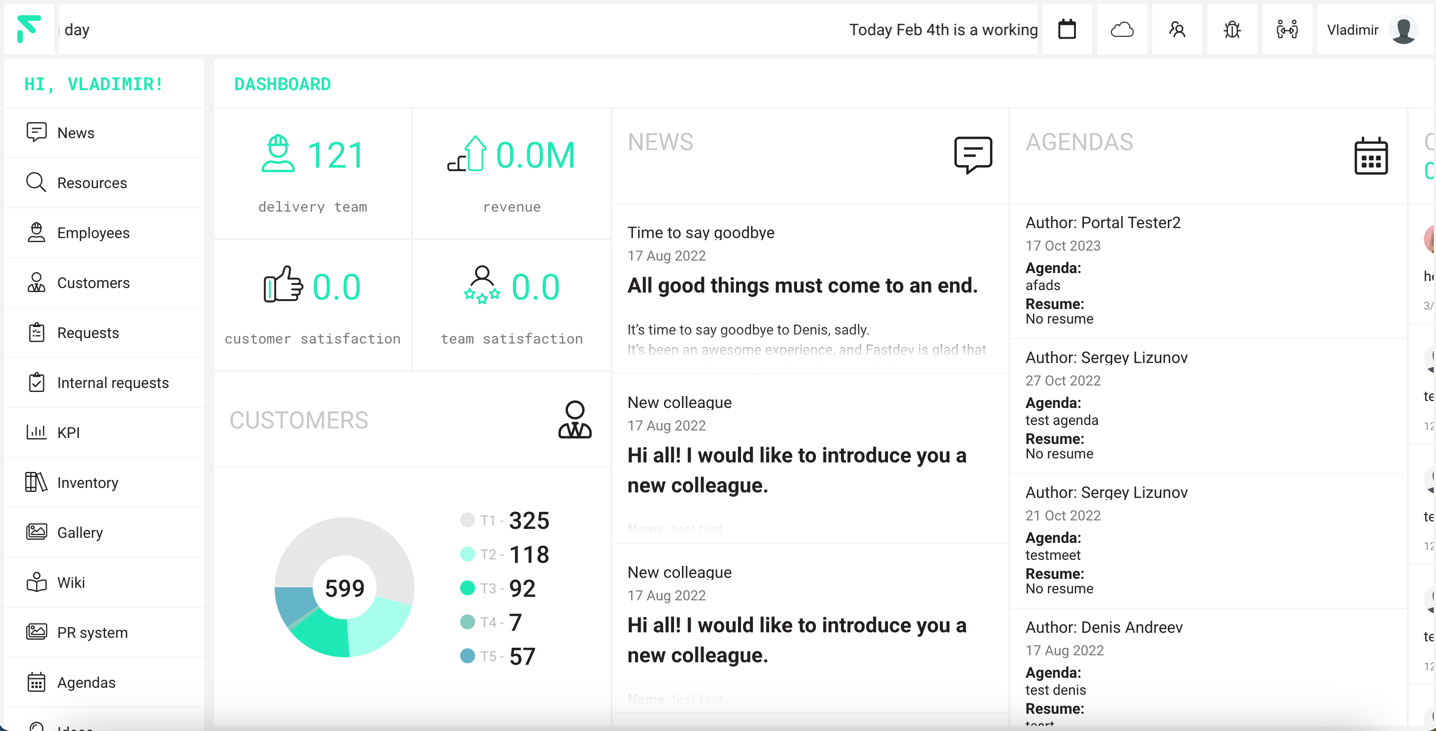Open the cloud icon in header
Viewport: 1436px width, 731px height.
tap(1122, 30)
